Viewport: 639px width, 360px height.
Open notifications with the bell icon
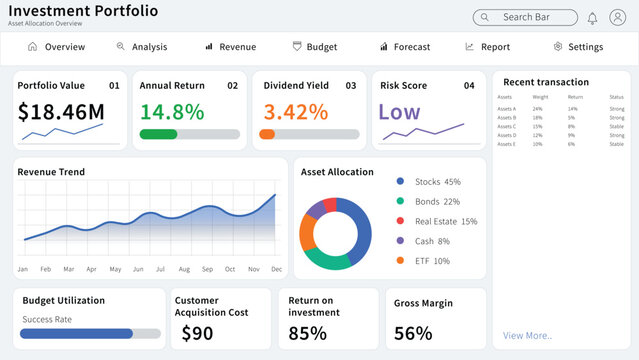(x=593, y=18)
